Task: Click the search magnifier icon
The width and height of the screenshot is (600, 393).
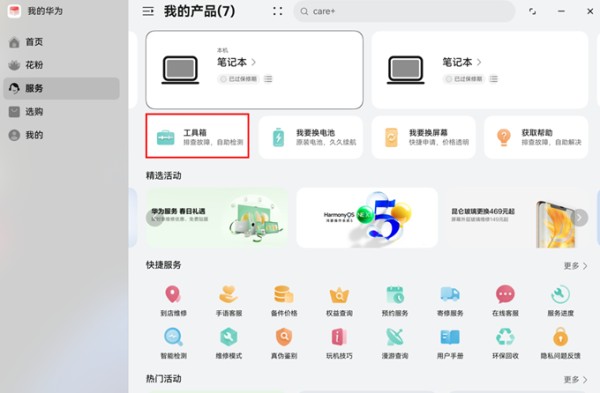Action: point(304,11)
